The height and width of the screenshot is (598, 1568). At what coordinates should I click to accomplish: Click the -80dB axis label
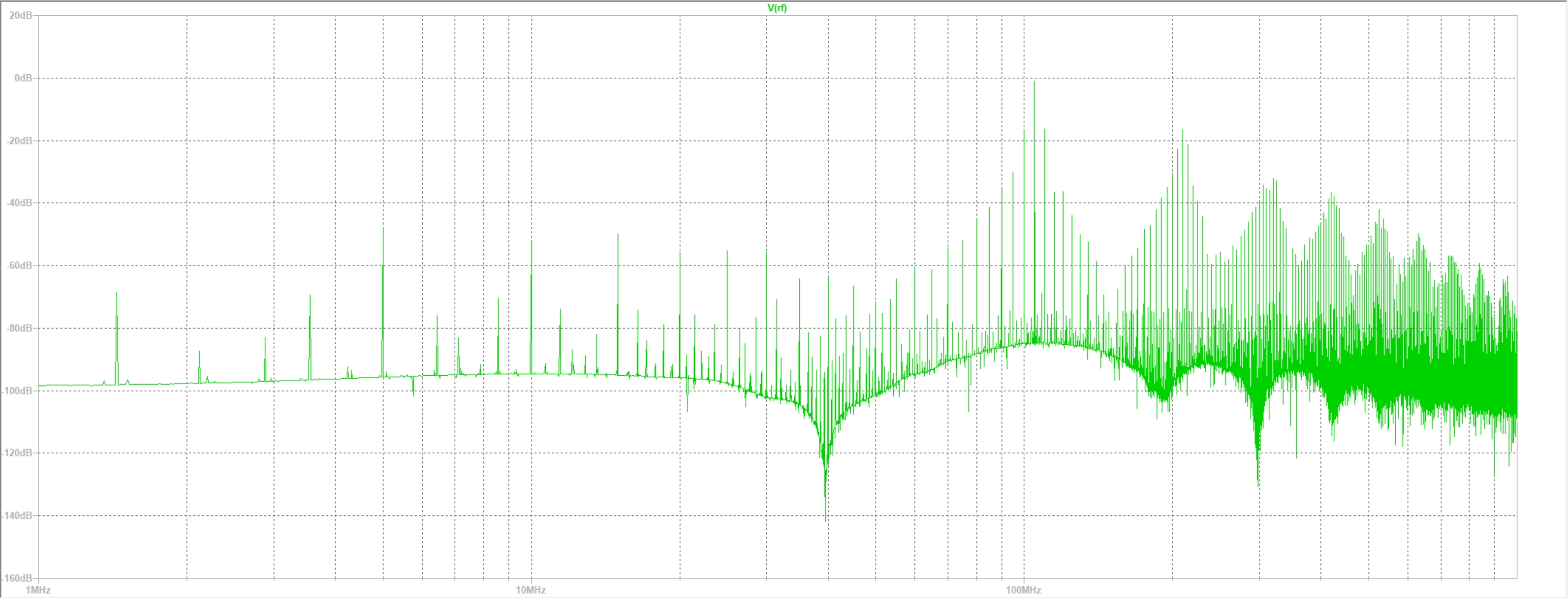[x=20, y=328]
